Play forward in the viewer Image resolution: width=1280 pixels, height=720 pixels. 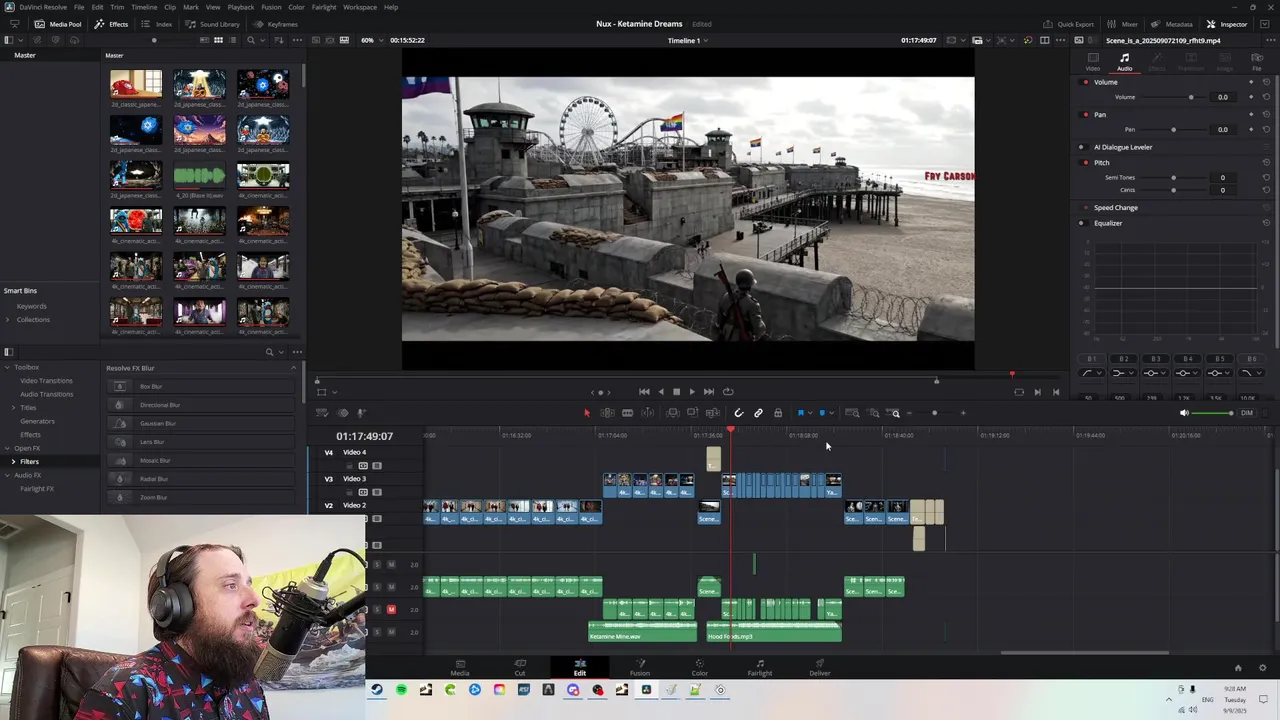(692, 392)
